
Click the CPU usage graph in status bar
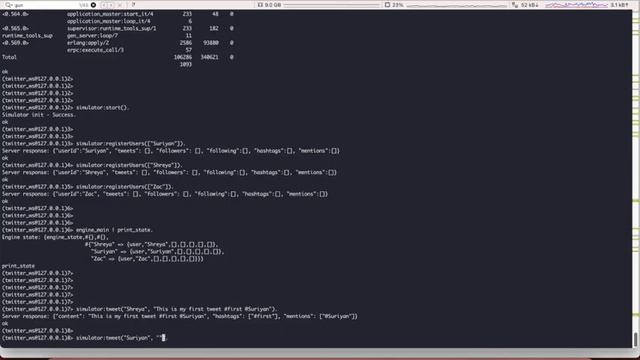coord(456,5)
